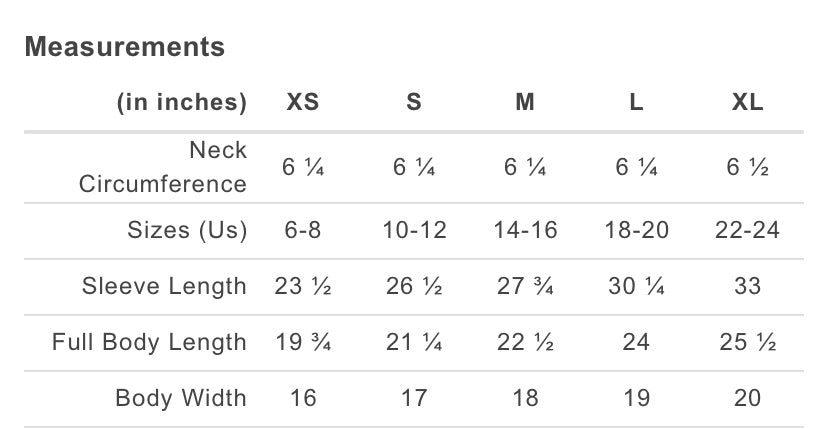Select the M full body length 22 ½
Image resolution: width=828 pixels, height=429 pixels.
pyautogui.click(x=525, y=342)
